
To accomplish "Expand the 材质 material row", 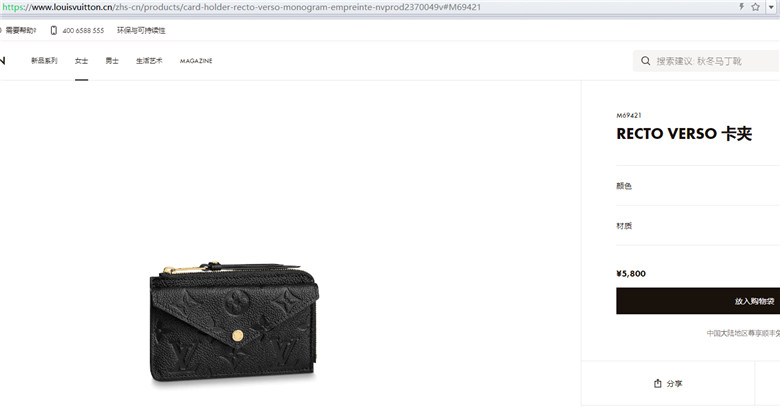I will (x=698, y=225).
